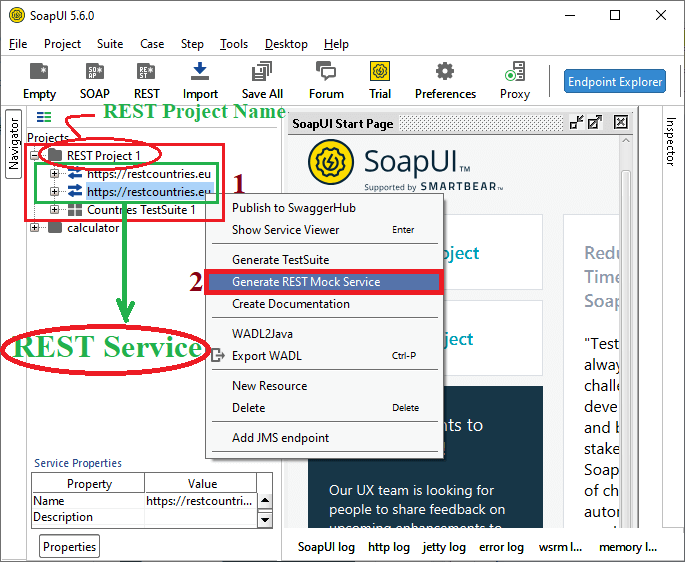The image size is (685, 564).
Task: Click the Name property value cell
Action: 200,501
